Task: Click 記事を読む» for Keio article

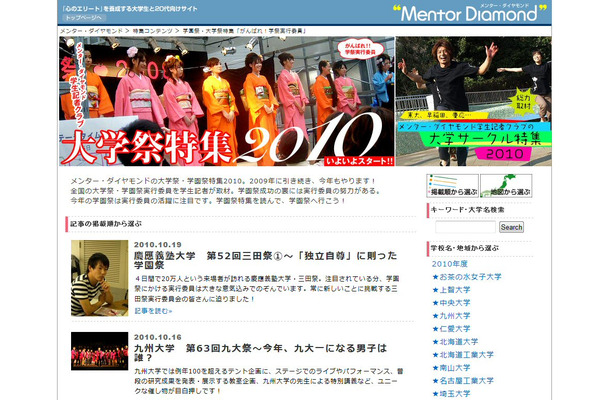Action: coord(153,311)
